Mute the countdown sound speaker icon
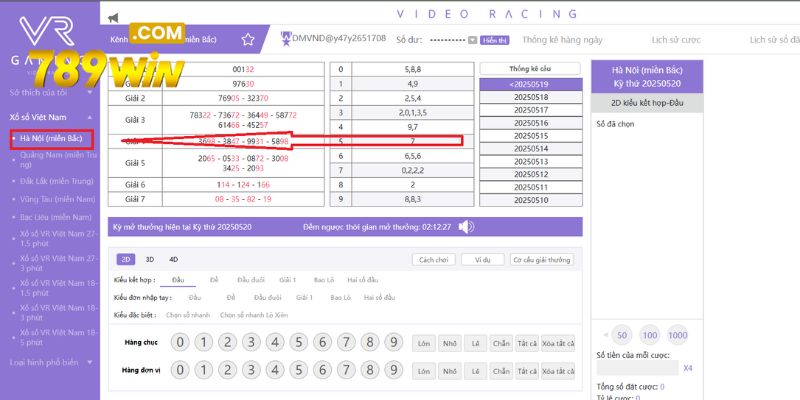Screen dimensions: 800x400 click(466, 227)
